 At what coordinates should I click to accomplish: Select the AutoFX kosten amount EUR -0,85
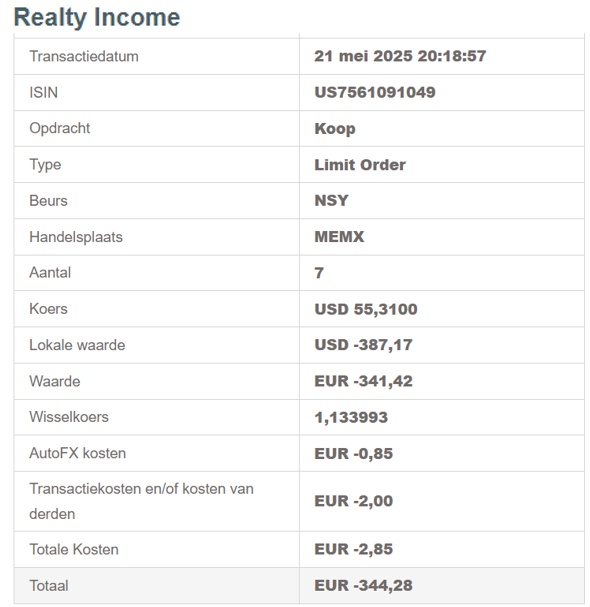[353, 454]
